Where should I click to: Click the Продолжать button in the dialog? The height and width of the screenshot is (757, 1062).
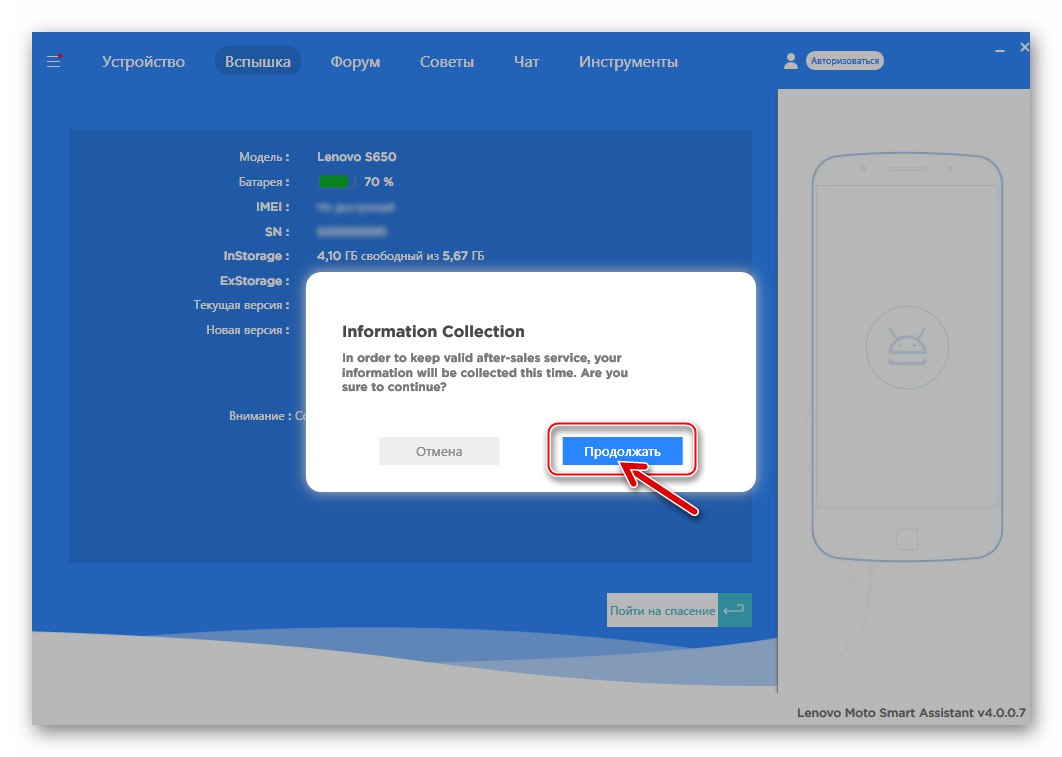(622, 450)
